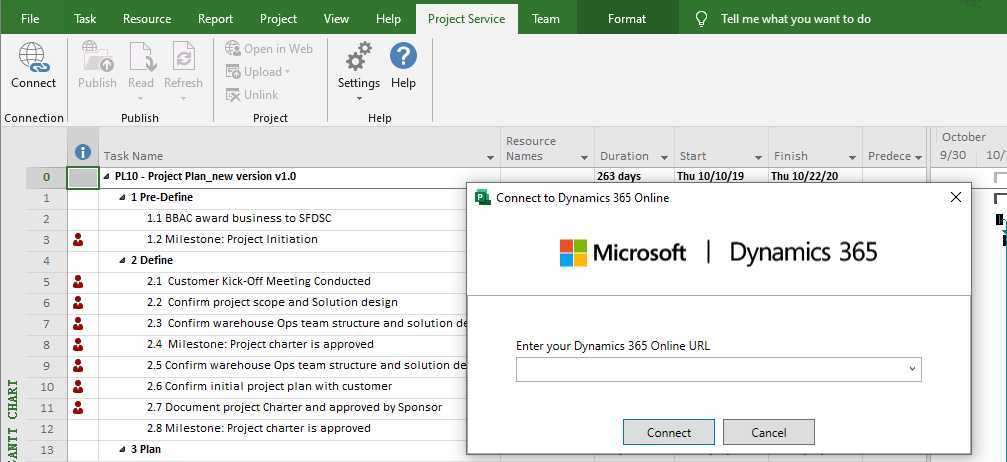The image size is (1007, 462).
Task: Open Settings gears icon in ribbon
Action: tap(358, 57)
